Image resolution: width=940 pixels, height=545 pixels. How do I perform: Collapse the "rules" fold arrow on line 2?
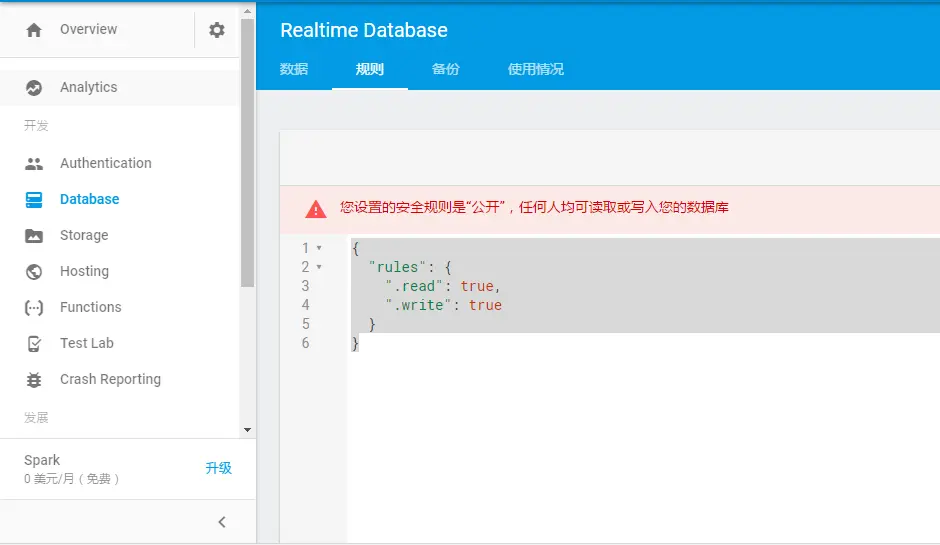tap(319, 267)
